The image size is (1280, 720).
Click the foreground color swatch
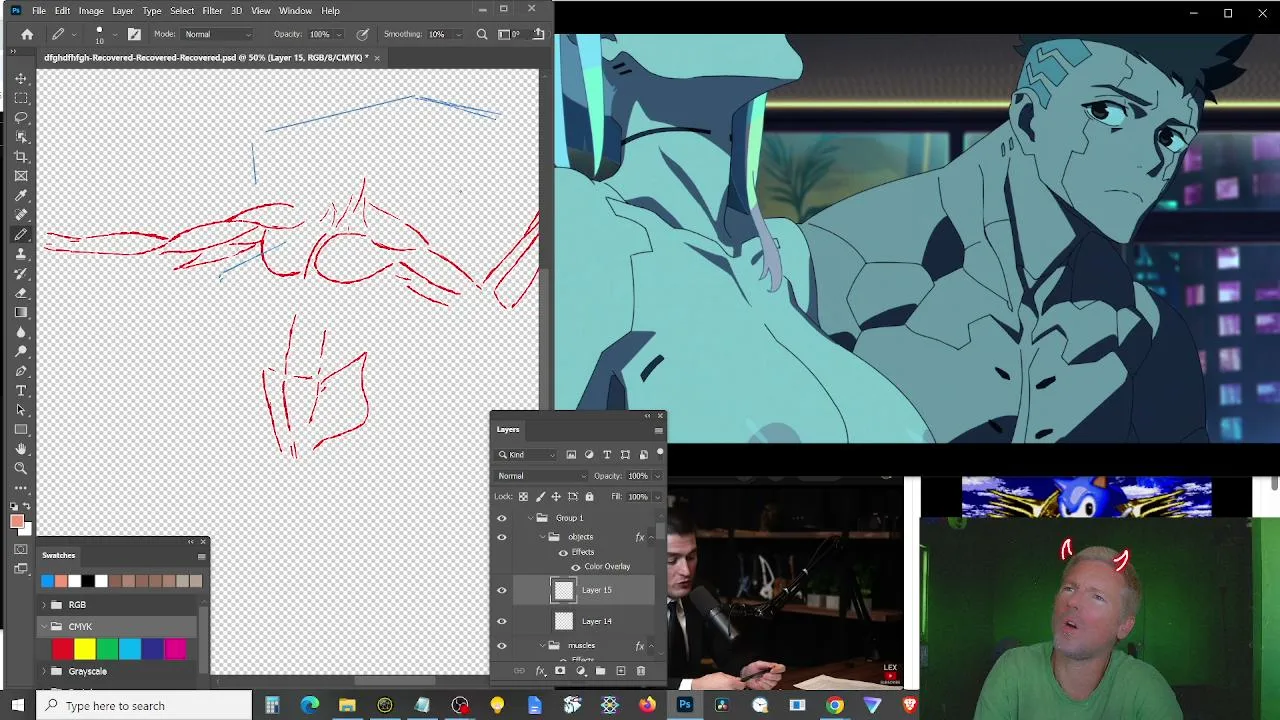point(17,520)
